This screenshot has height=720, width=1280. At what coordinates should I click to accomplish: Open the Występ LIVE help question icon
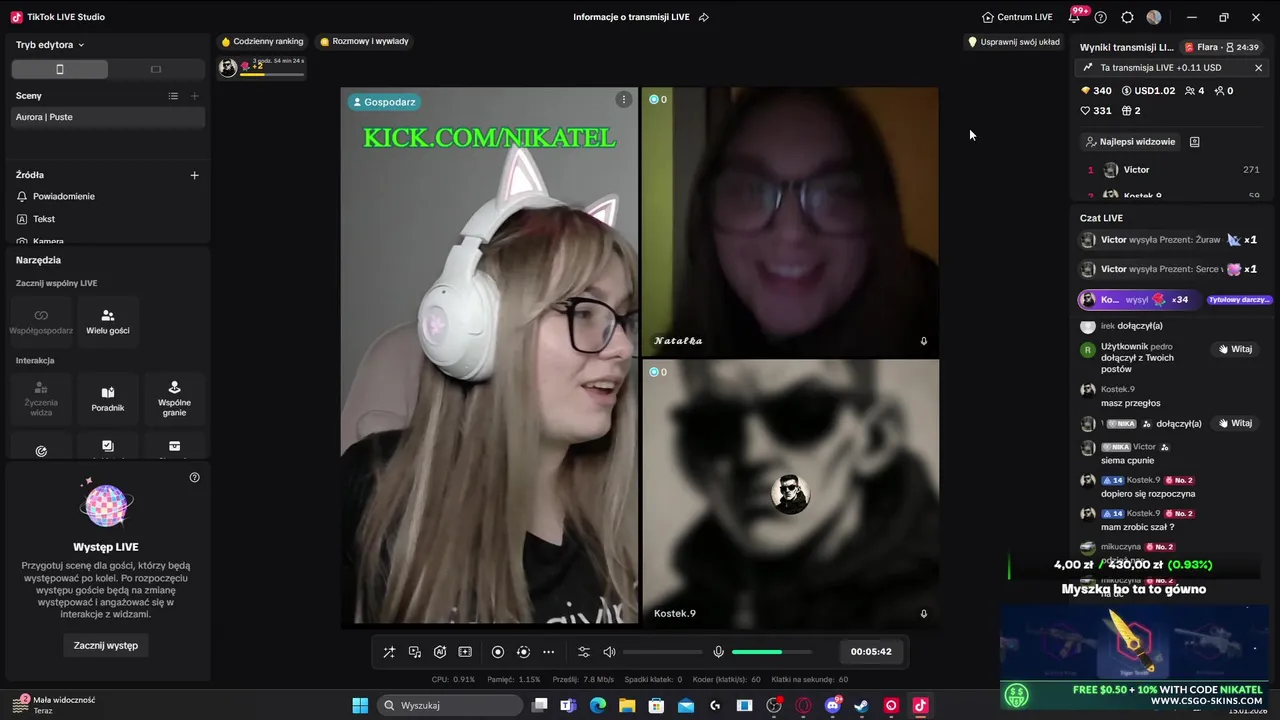[x=195, y=477]
